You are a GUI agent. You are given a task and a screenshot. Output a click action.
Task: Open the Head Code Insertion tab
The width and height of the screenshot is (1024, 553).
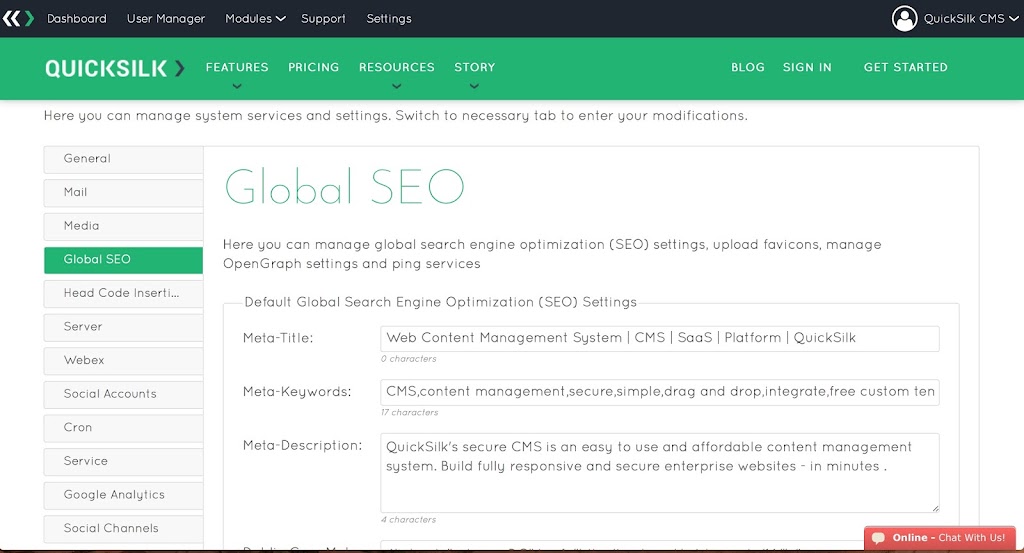(123, 294)
